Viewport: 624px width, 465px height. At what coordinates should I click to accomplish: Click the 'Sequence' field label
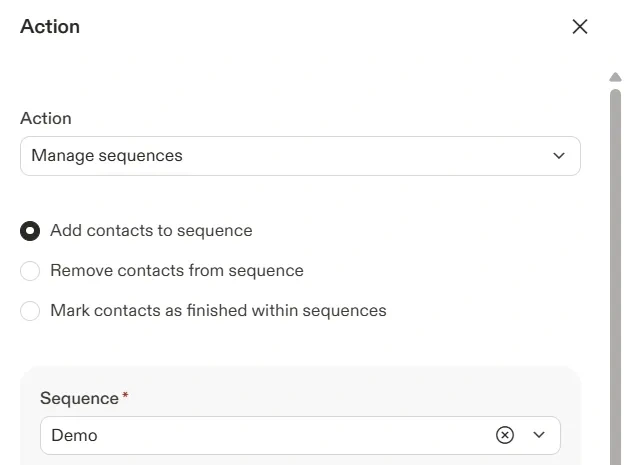pyautogui.click(x=79, y=398)
